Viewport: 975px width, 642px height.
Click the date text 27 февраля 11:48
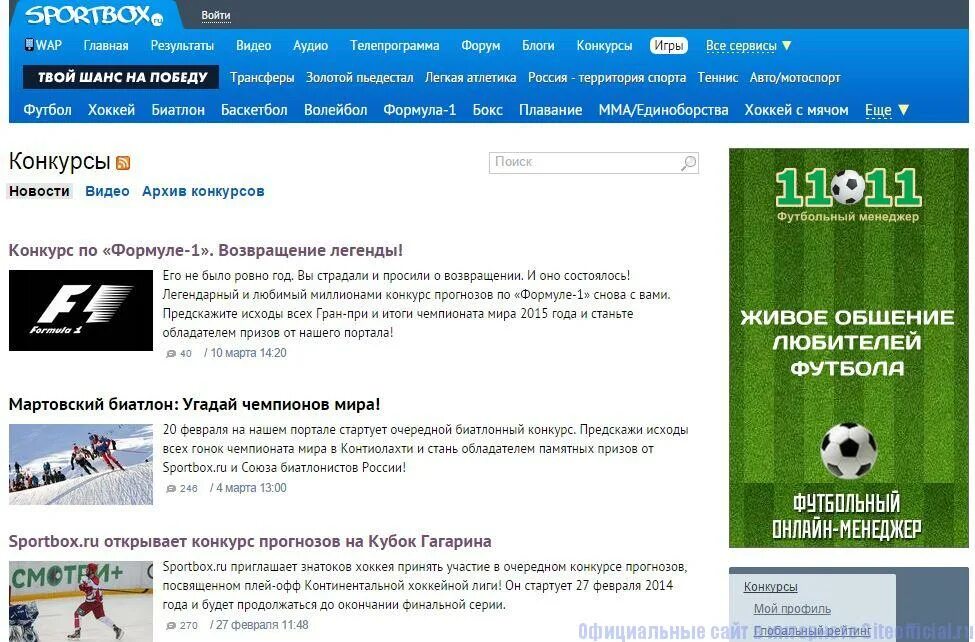click(262, 625)
